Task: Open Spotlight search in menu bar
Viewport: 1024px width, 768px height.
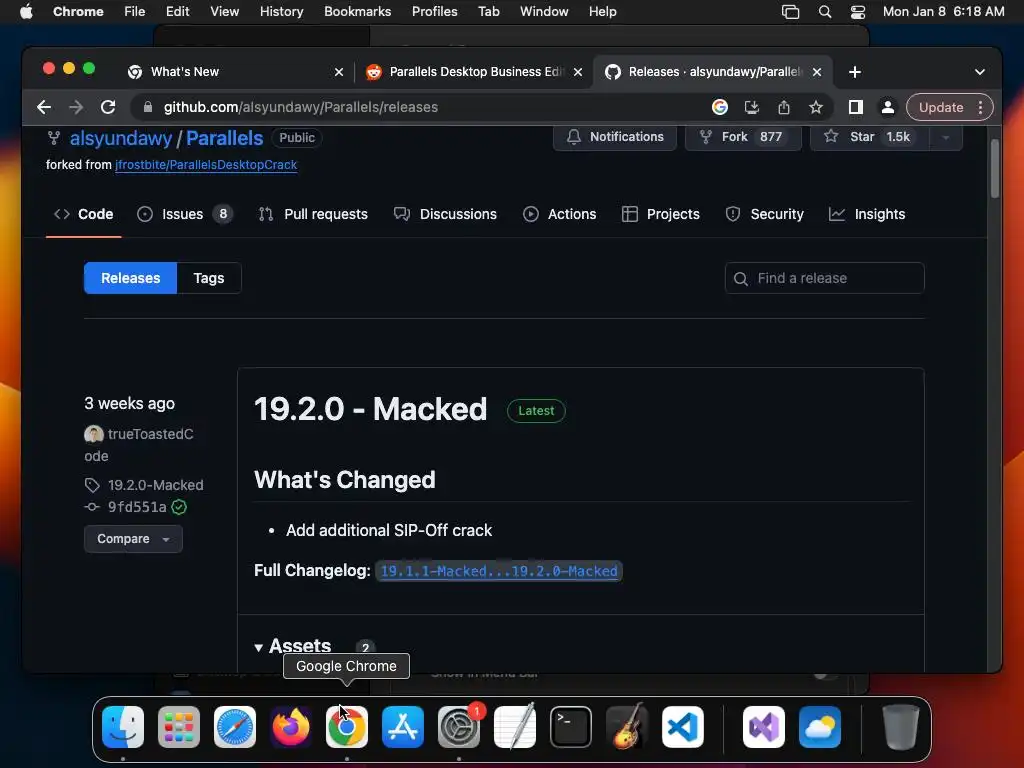Action: pos(825,12)
